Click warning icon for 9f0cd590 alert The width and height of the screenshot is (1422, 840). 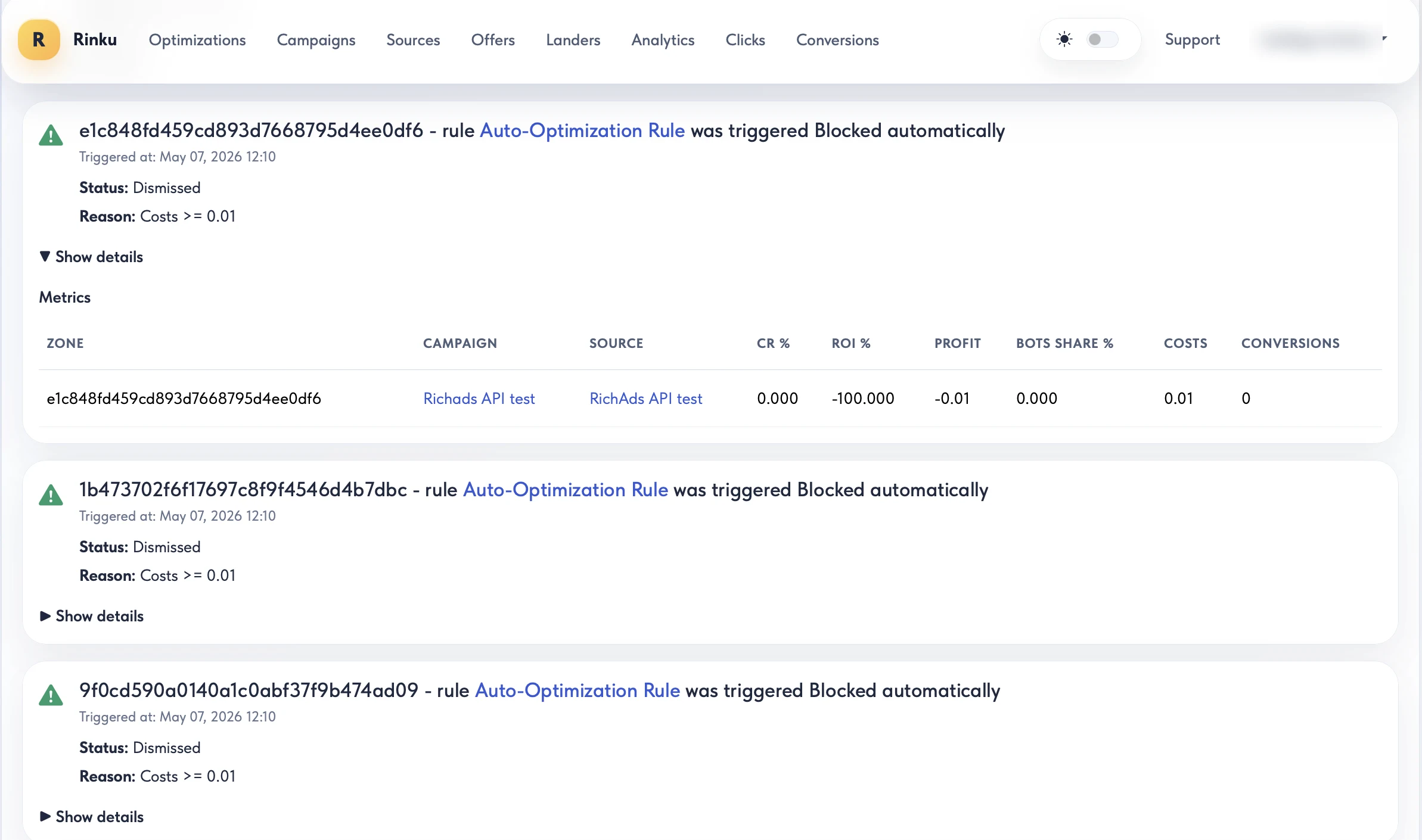(x=51, y=695)
